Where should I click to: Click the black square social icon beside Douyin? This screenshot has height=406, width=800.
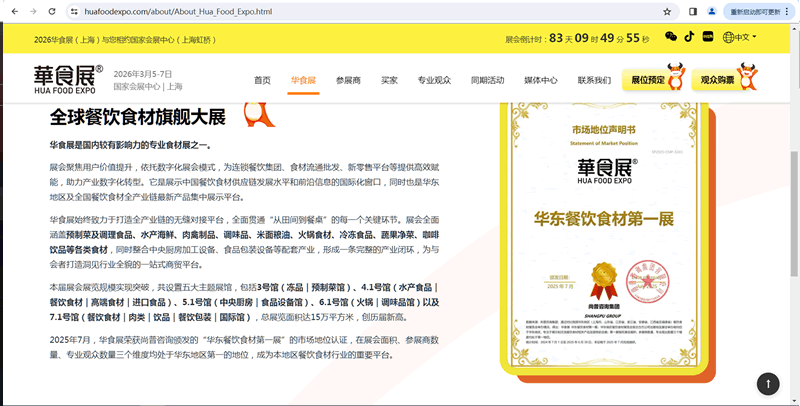(707, 38)
